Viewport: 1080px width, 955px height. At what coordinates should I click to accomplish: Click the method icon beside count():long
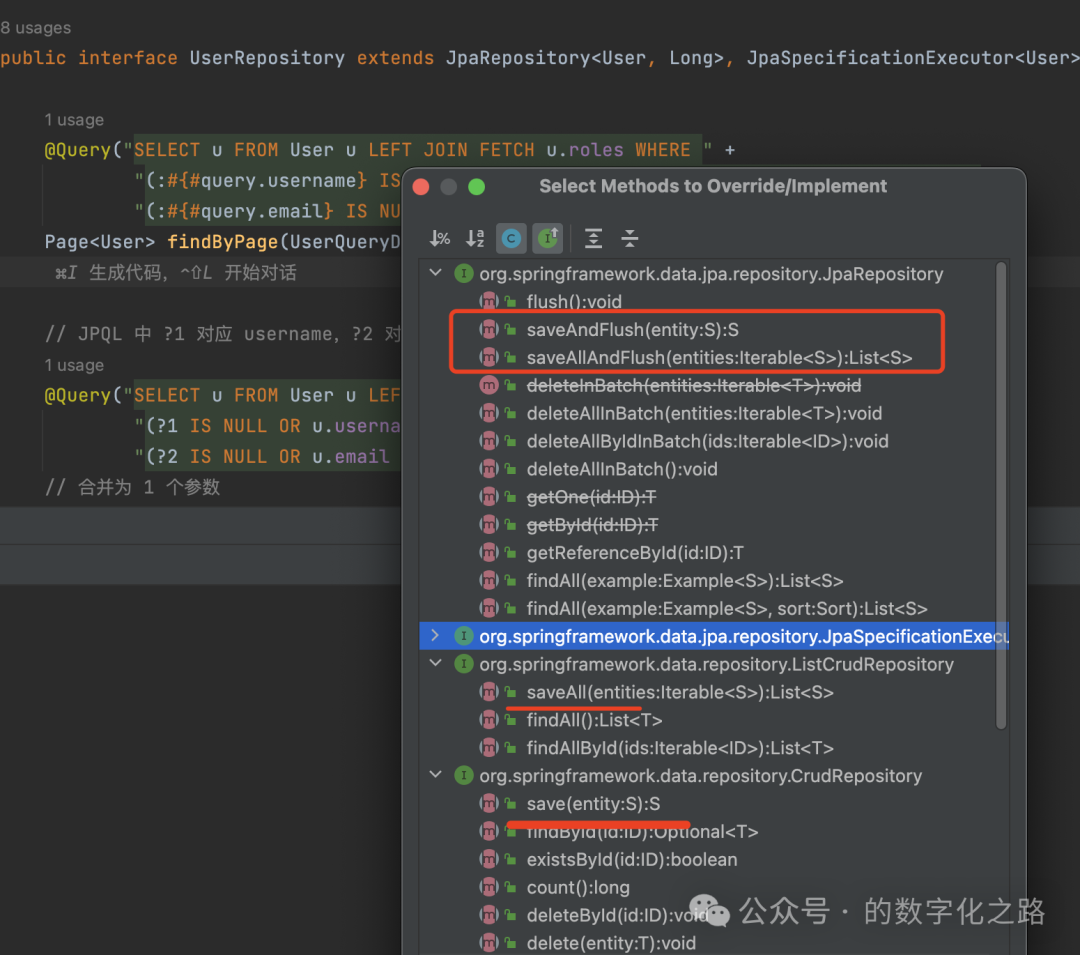coord(488,888)
